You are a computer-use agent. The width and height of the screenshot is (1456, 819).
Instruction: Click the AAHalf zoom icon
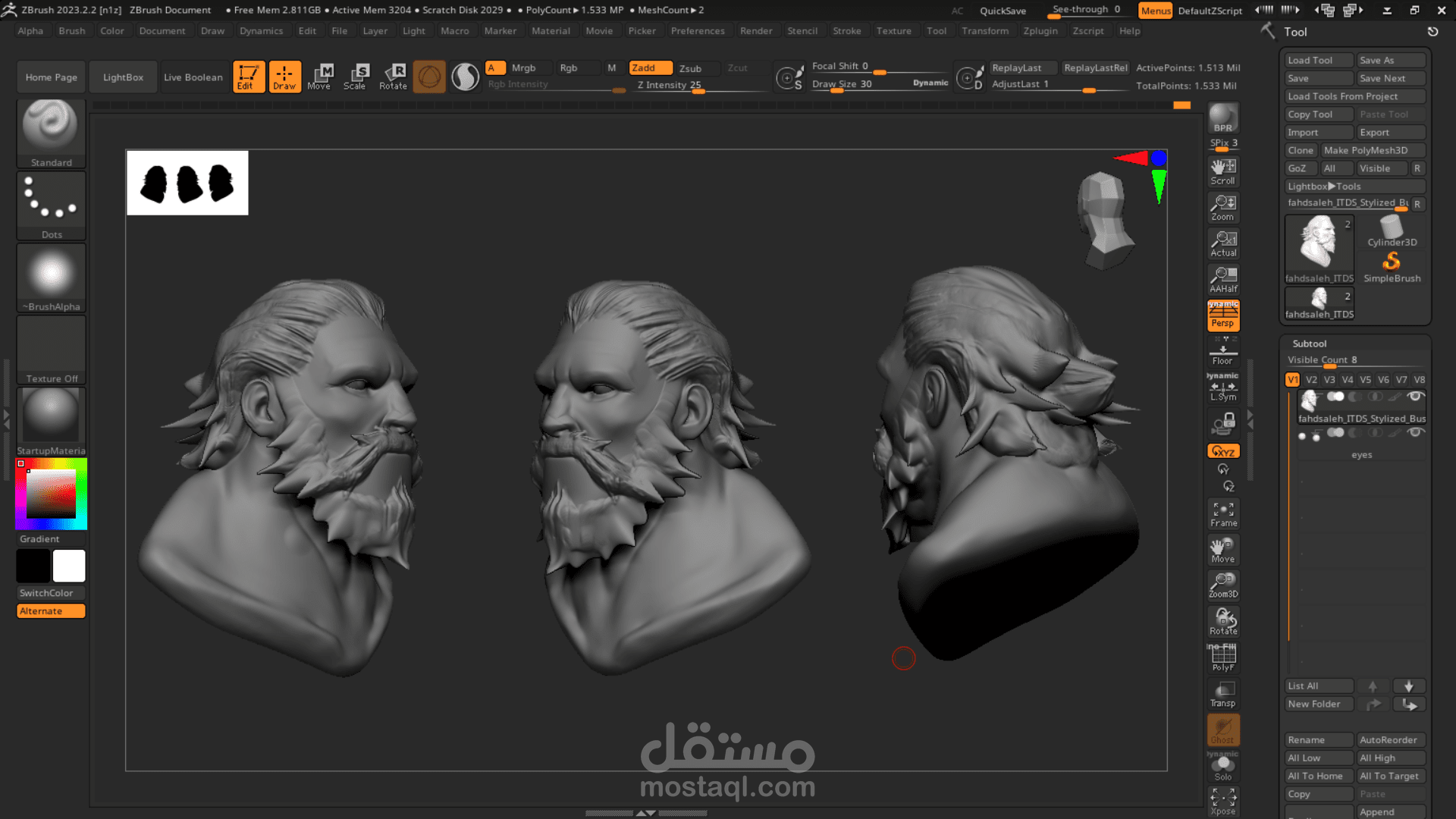click(1222, 280)
